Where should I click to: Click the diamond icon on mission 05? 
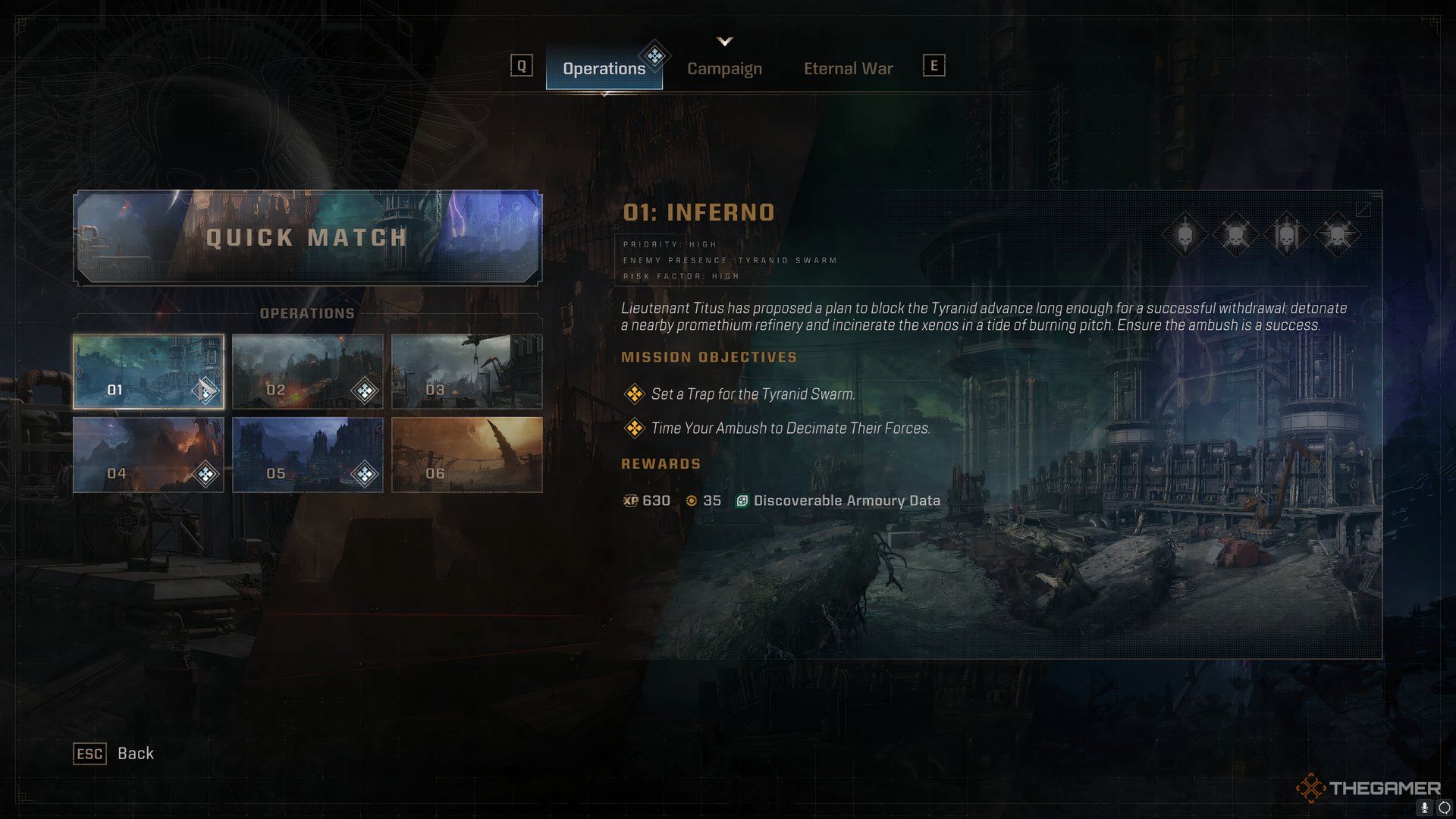point(364,472)
